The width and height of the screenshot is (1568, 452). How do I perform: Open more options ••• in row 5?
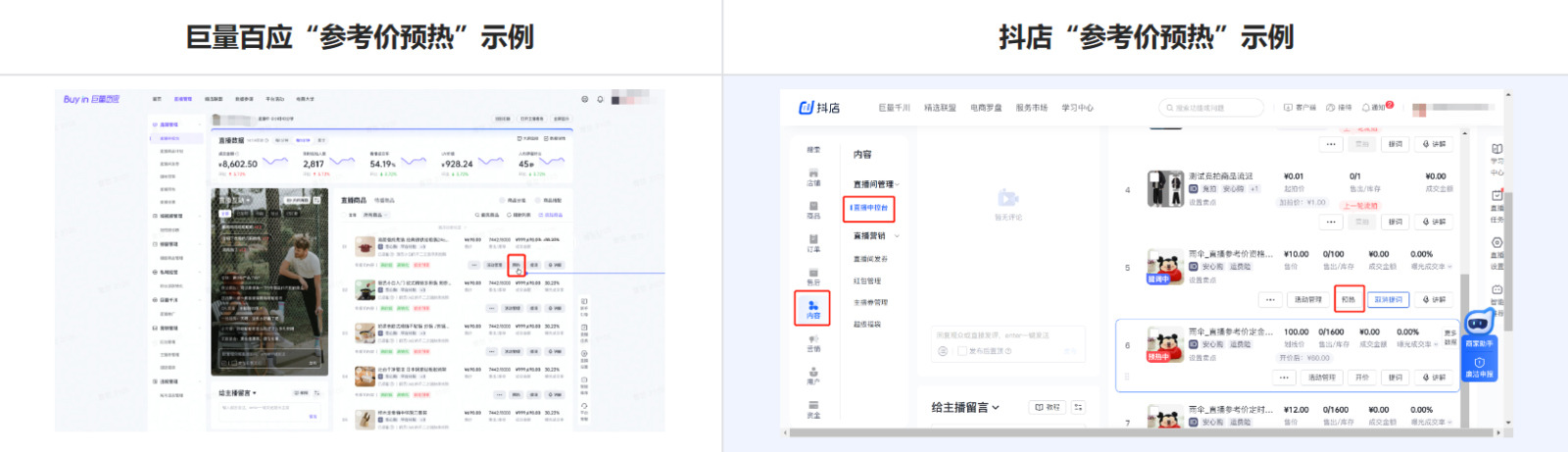pos(1270,299)
